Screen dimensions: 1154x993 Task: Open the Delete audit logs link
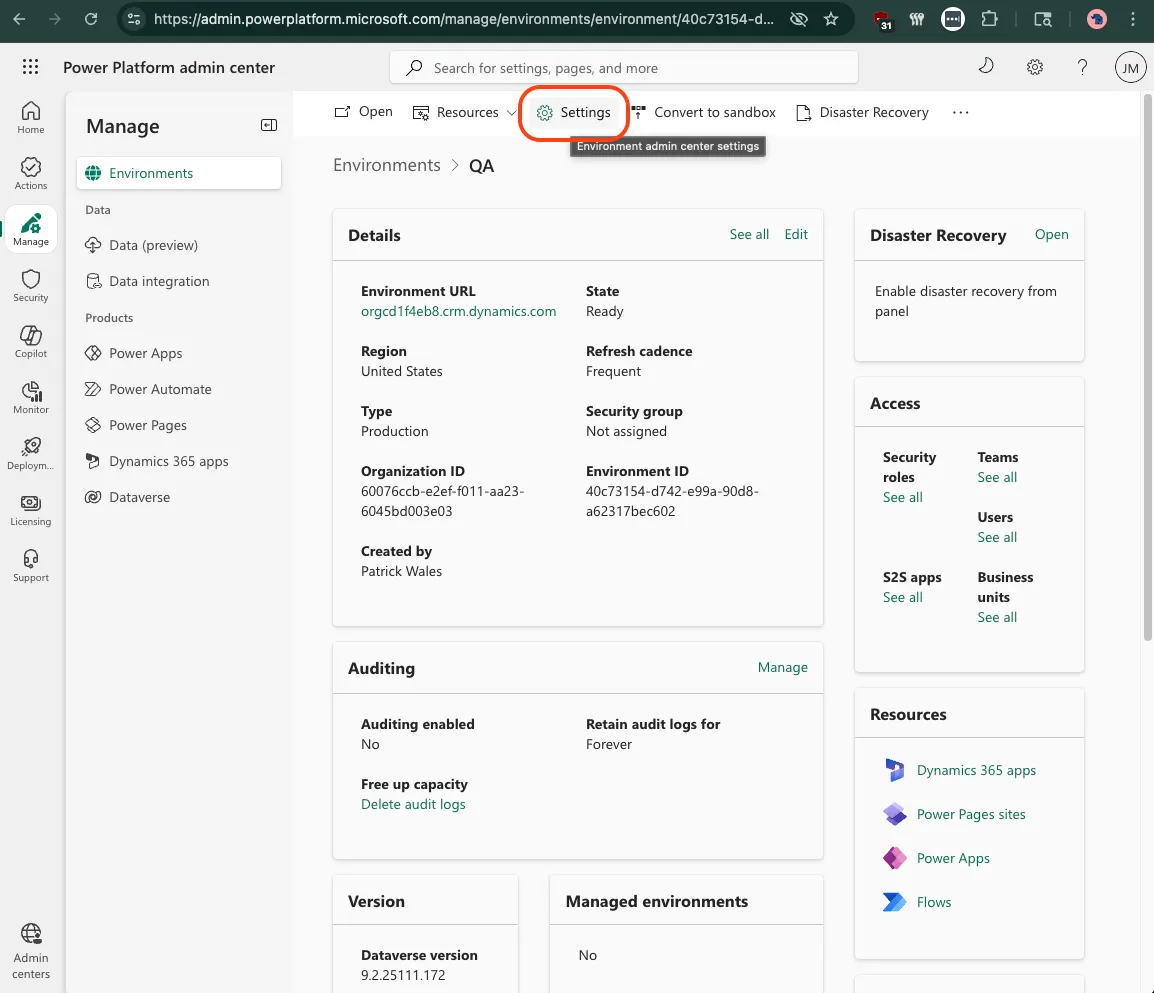pos(413,804)
